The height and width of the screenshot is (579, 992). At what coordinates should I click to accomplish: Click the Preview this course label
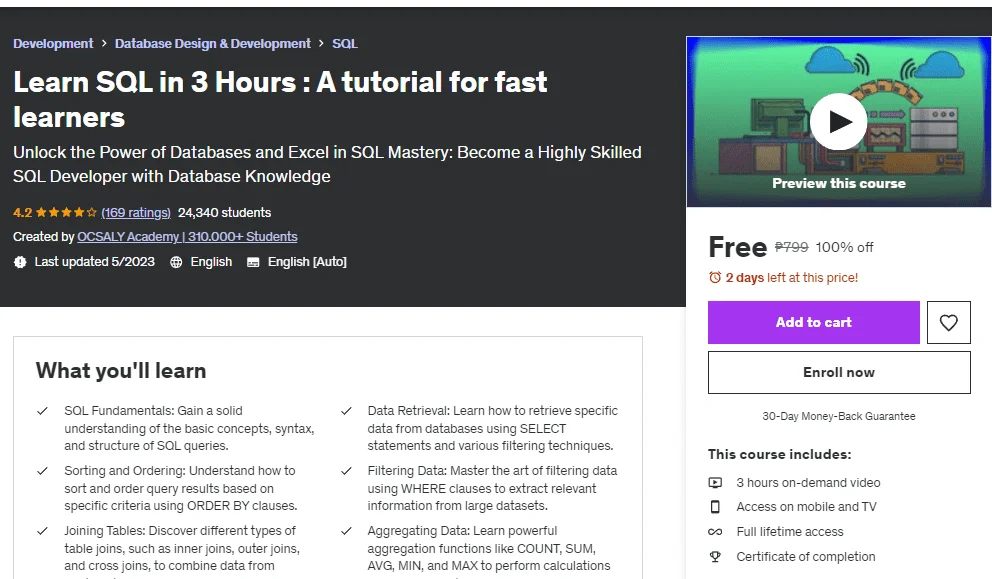pyautogui.click(x=839, y=184)
